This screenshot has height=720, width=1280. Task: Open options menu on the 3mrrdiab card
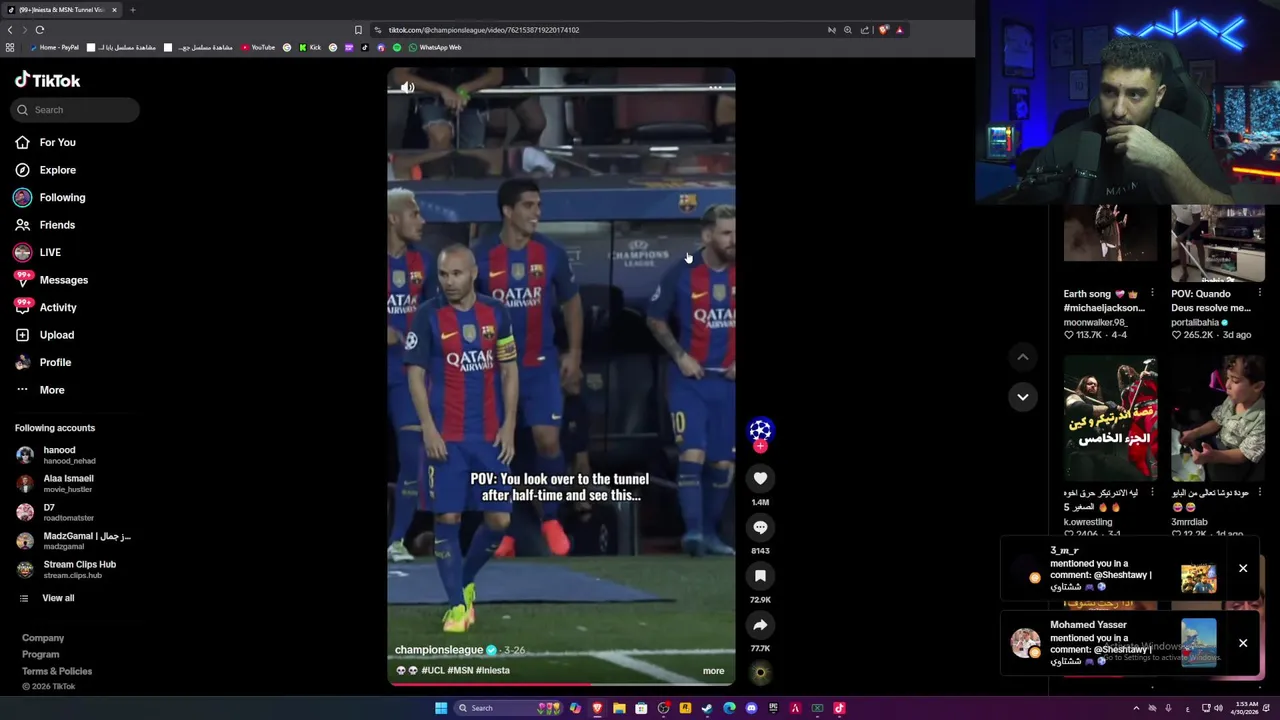[1260, 493]
